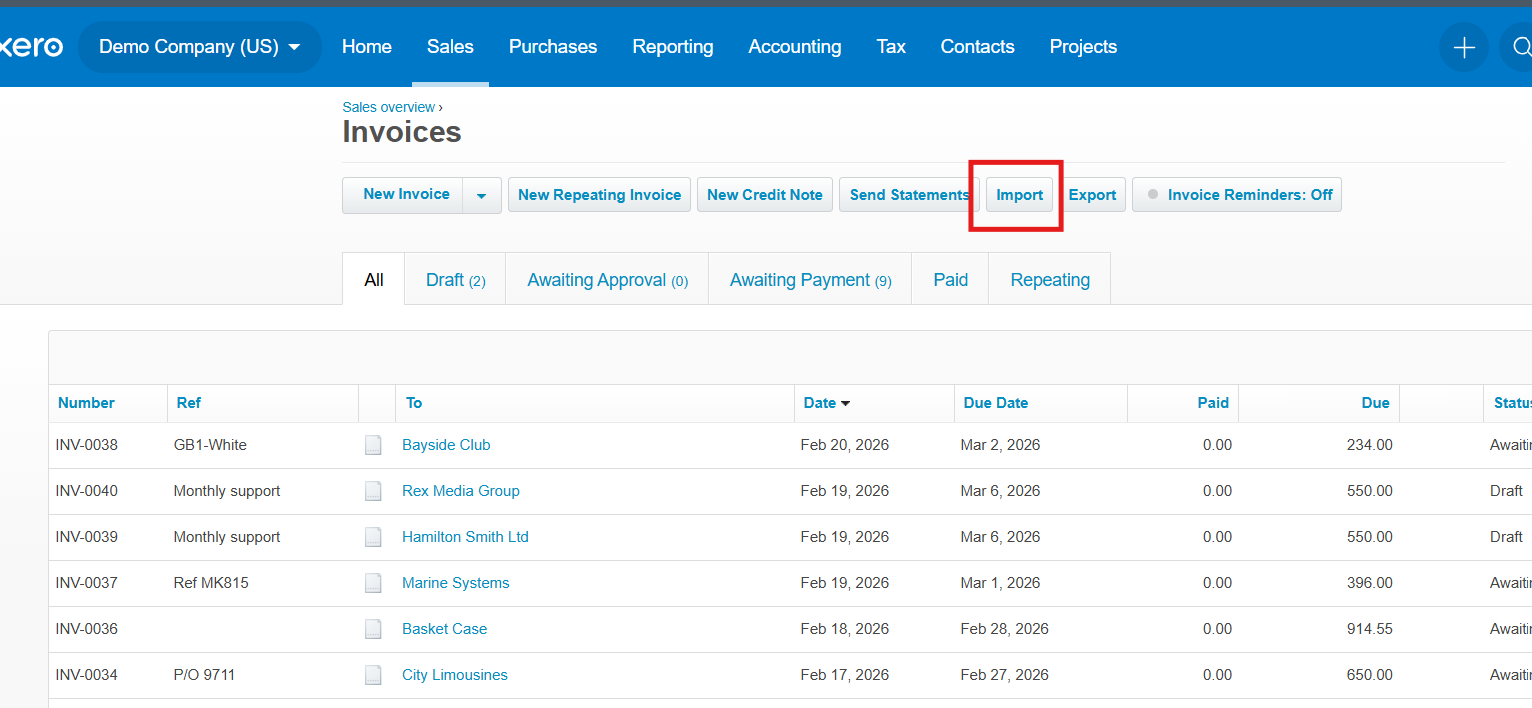Click the Export button

point(1092,195)
